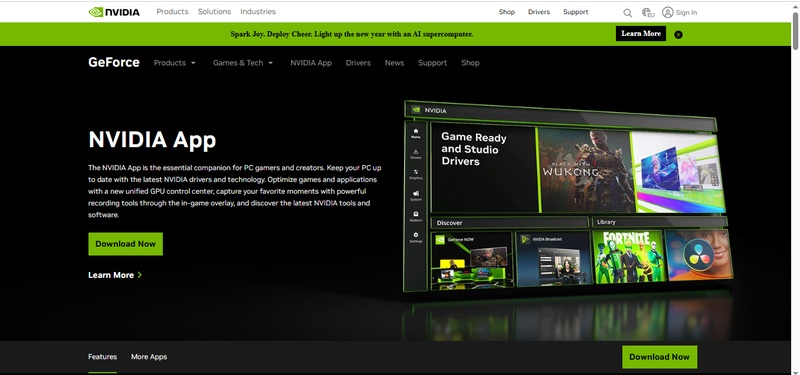Screen dimensions: 800x375
Task: Select the More Apps tab
Action: (149, 357)
